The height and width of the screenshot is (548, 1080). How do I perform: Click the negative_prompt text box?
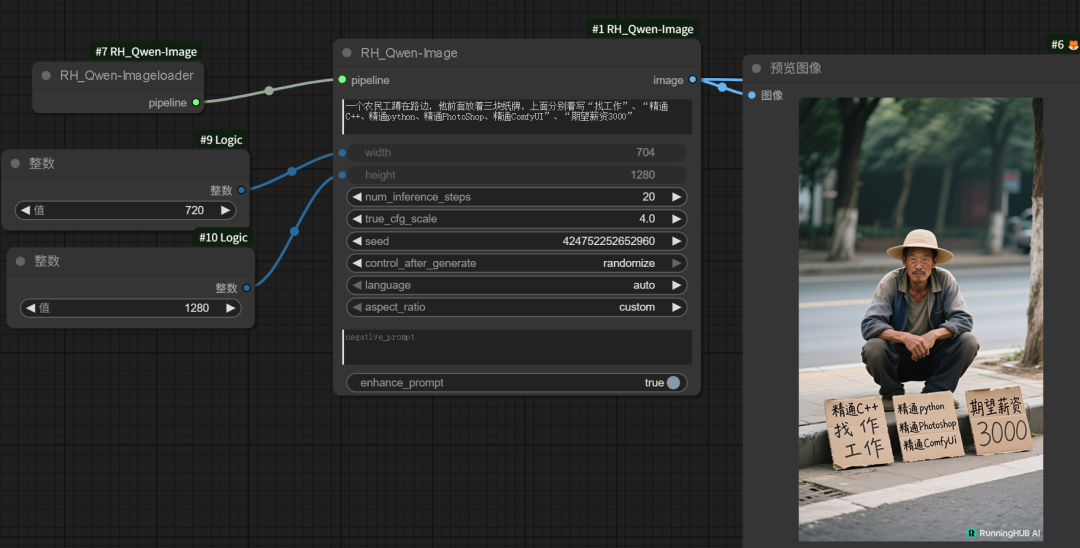(517, 347)
